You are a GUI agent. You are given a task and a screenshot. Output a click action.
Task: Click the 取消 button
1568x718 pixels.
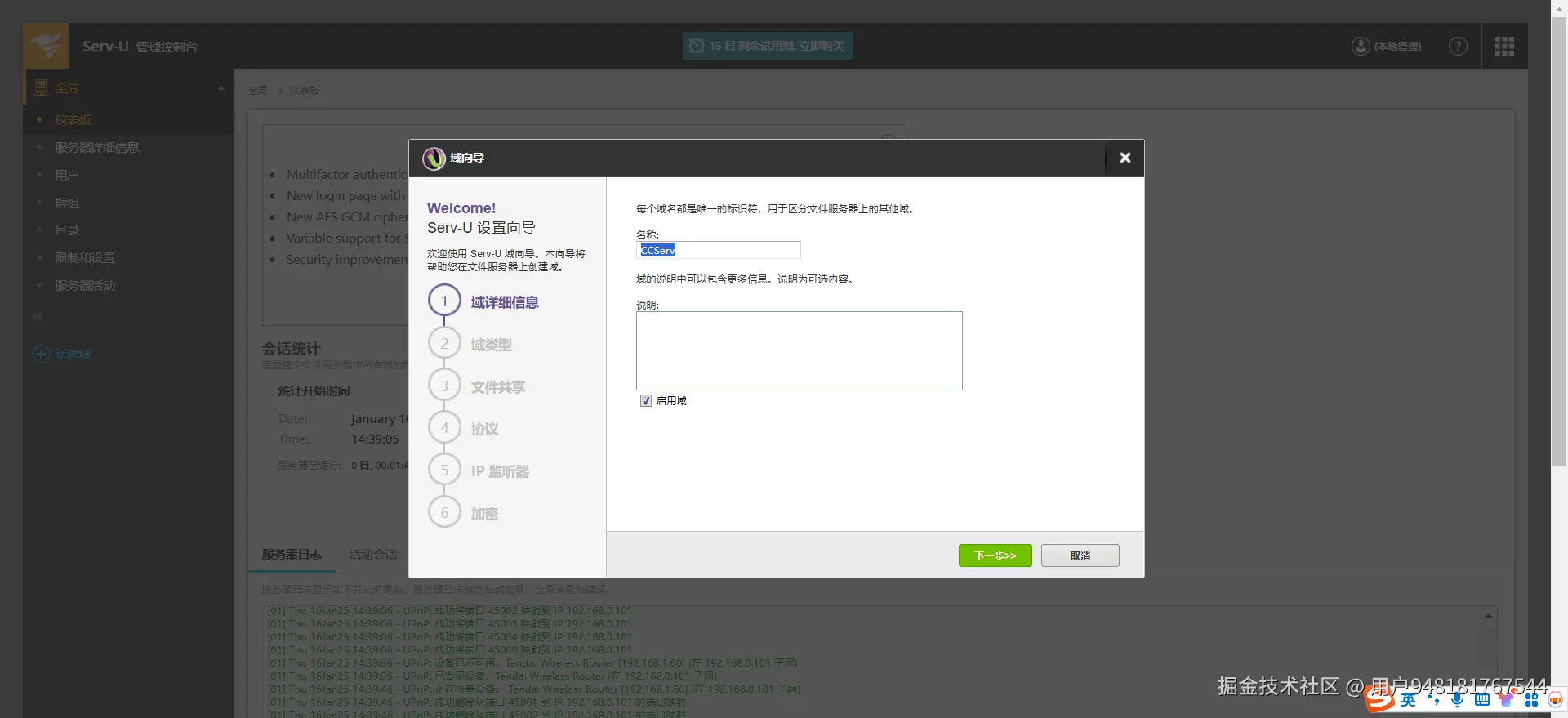(x=1080, y=555)
